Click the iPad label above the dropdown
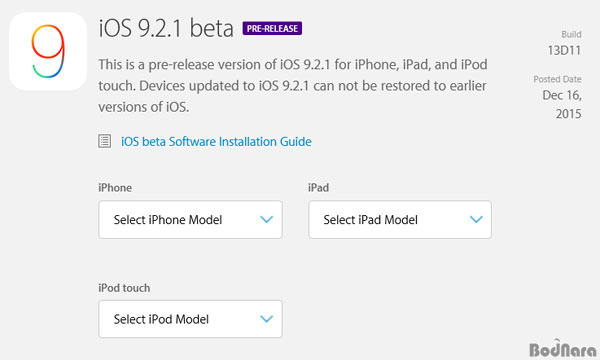Image resolution: width=600 pixels, height=360 pixels. click(318, 187)
